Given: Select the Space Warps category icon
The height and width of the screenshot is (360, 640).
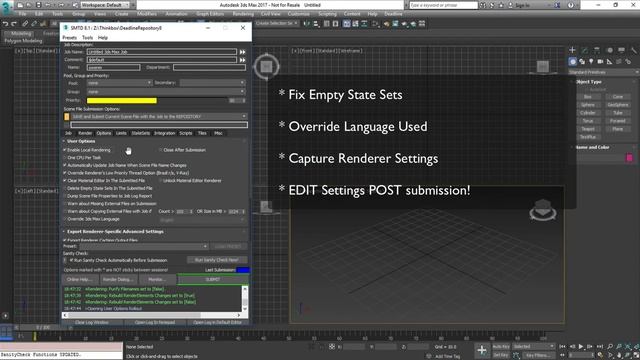Looking at the screenshot, I should [x=619, y=62].
